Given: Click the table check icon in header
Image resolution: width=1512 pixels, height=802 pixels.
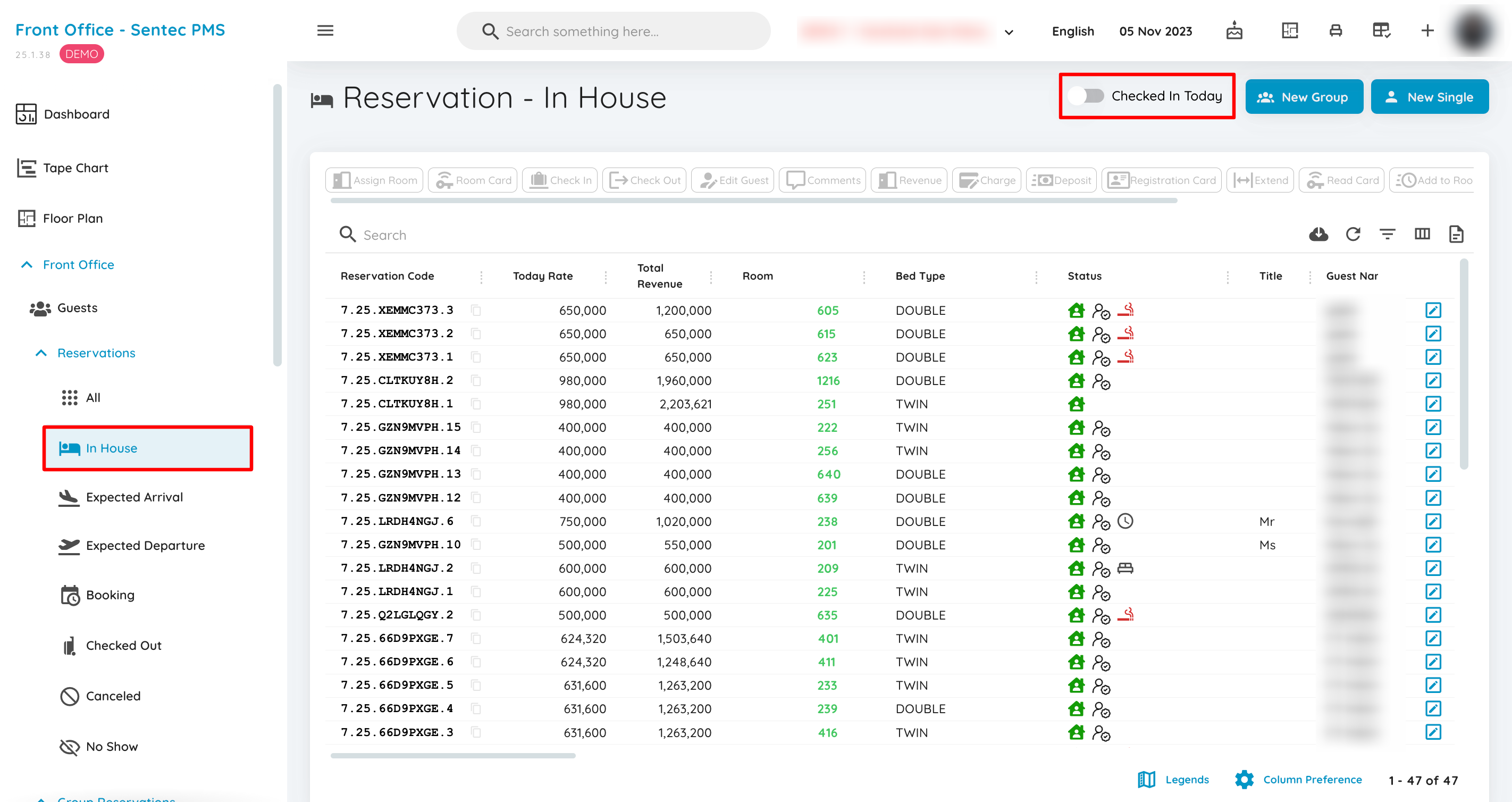Looking at the screenshot, I should pos(1381,30).
